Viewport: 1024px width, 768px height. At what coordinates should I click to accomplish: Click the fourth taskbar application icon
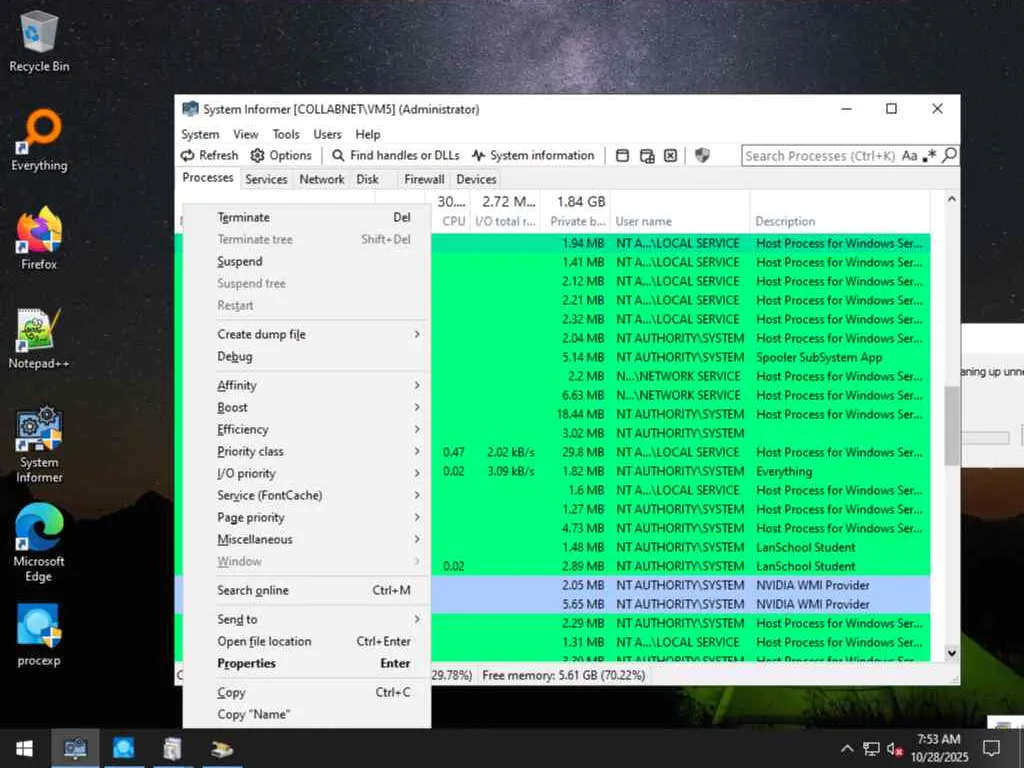tap(221, 748)
